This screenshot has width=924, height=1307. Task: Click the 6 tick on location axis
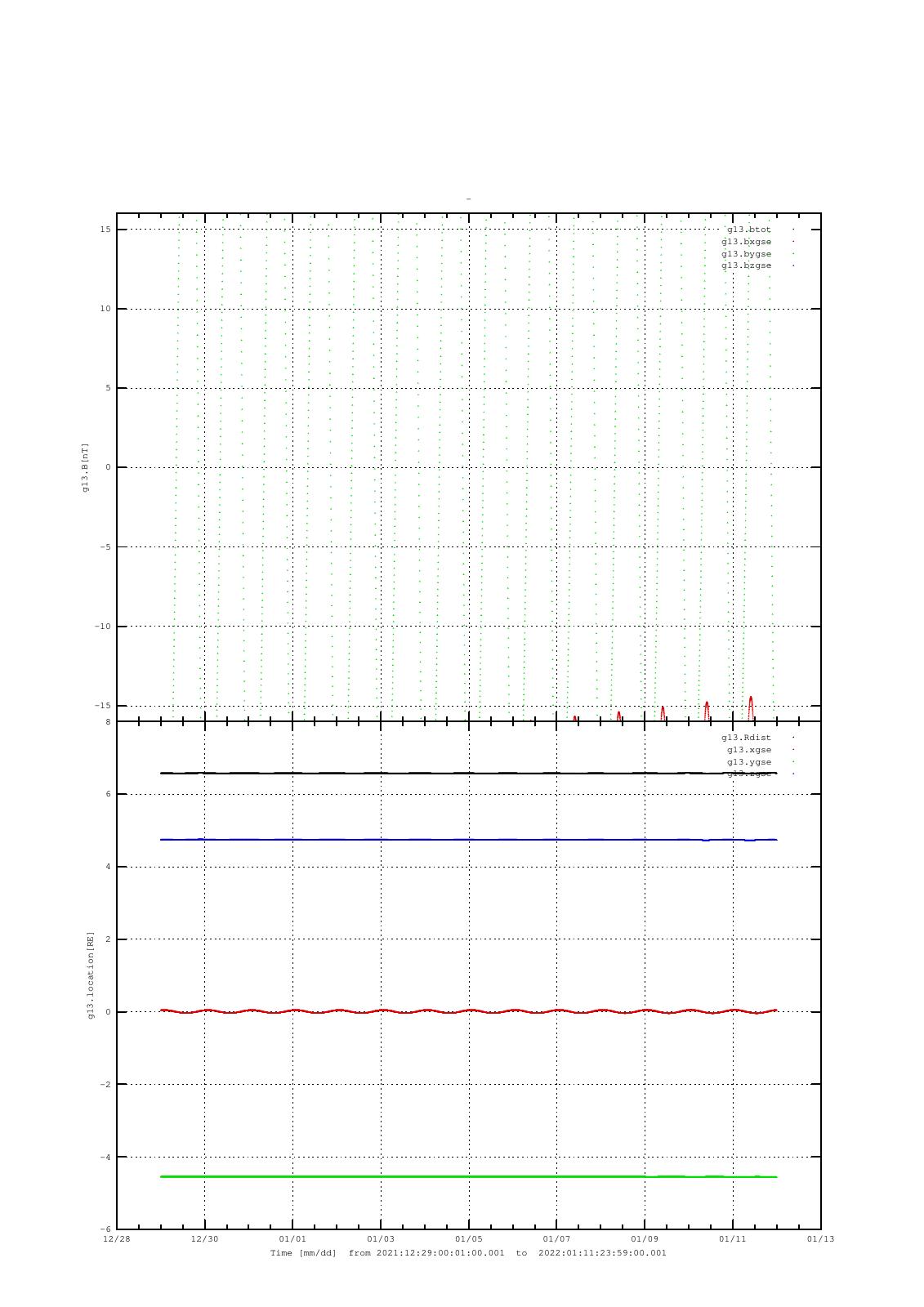pos(109,794)
